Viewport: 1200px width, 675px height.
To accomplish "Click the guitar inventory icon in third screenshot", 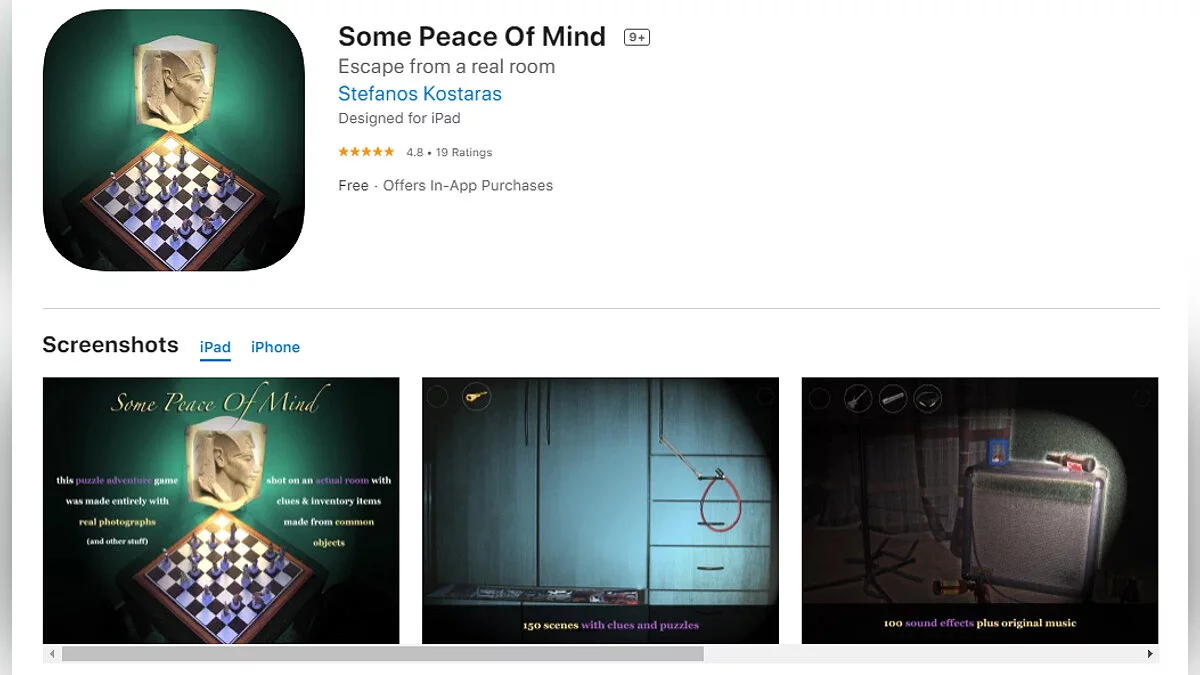I will pos(858,399).
